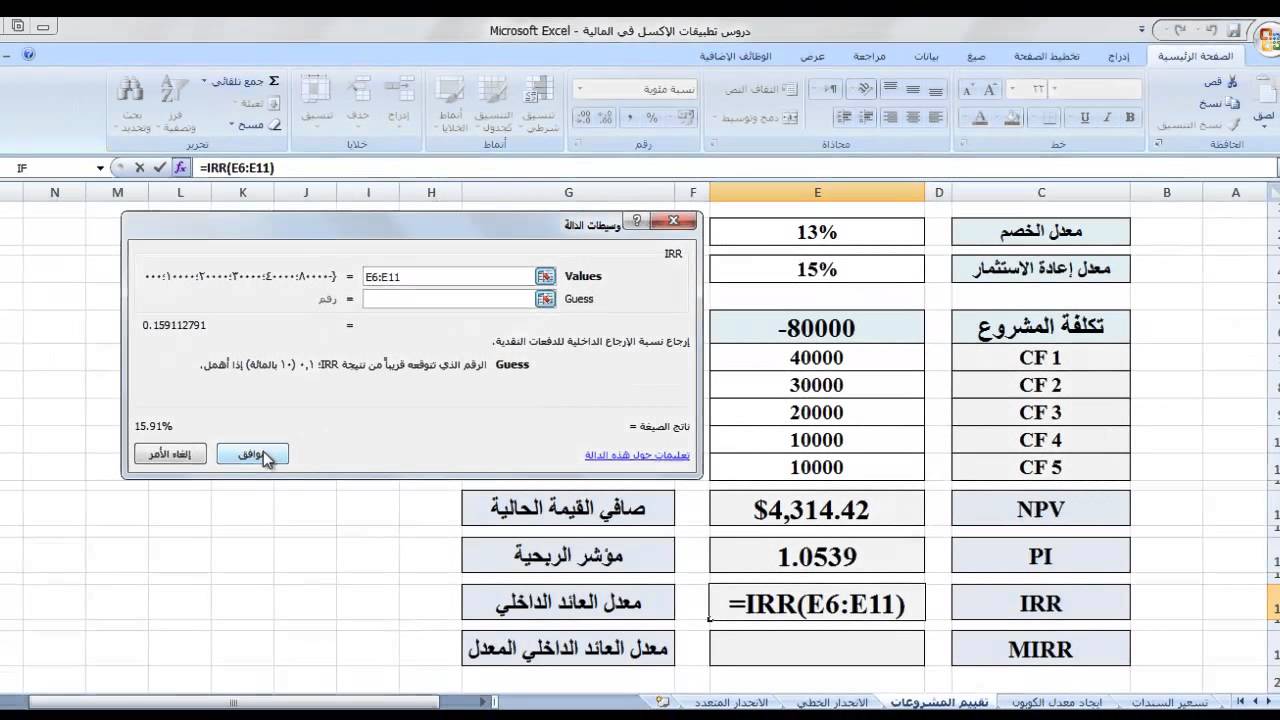
Task: Open the Name Box dropdown arrow
Action: pos(100,168)
